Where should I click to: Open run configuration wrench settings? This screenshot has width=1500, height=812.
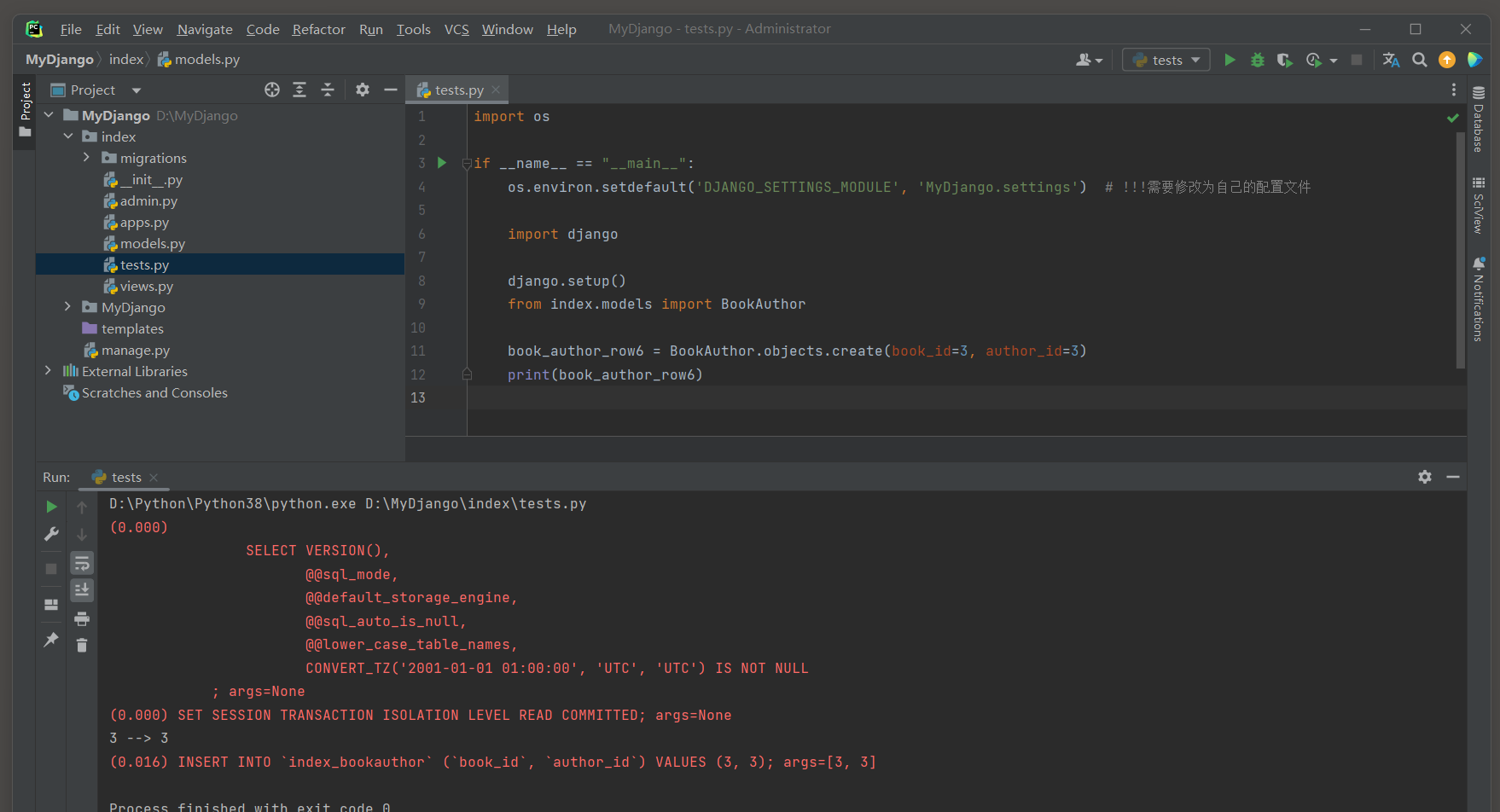[x=51, y=534]
